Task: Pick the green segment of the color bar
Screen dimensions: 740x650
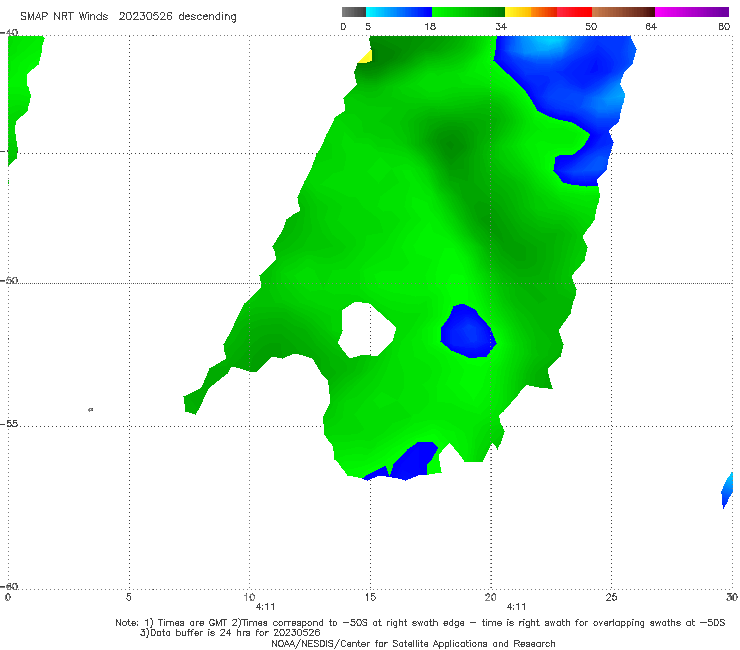Action: [x=468, y=12]
